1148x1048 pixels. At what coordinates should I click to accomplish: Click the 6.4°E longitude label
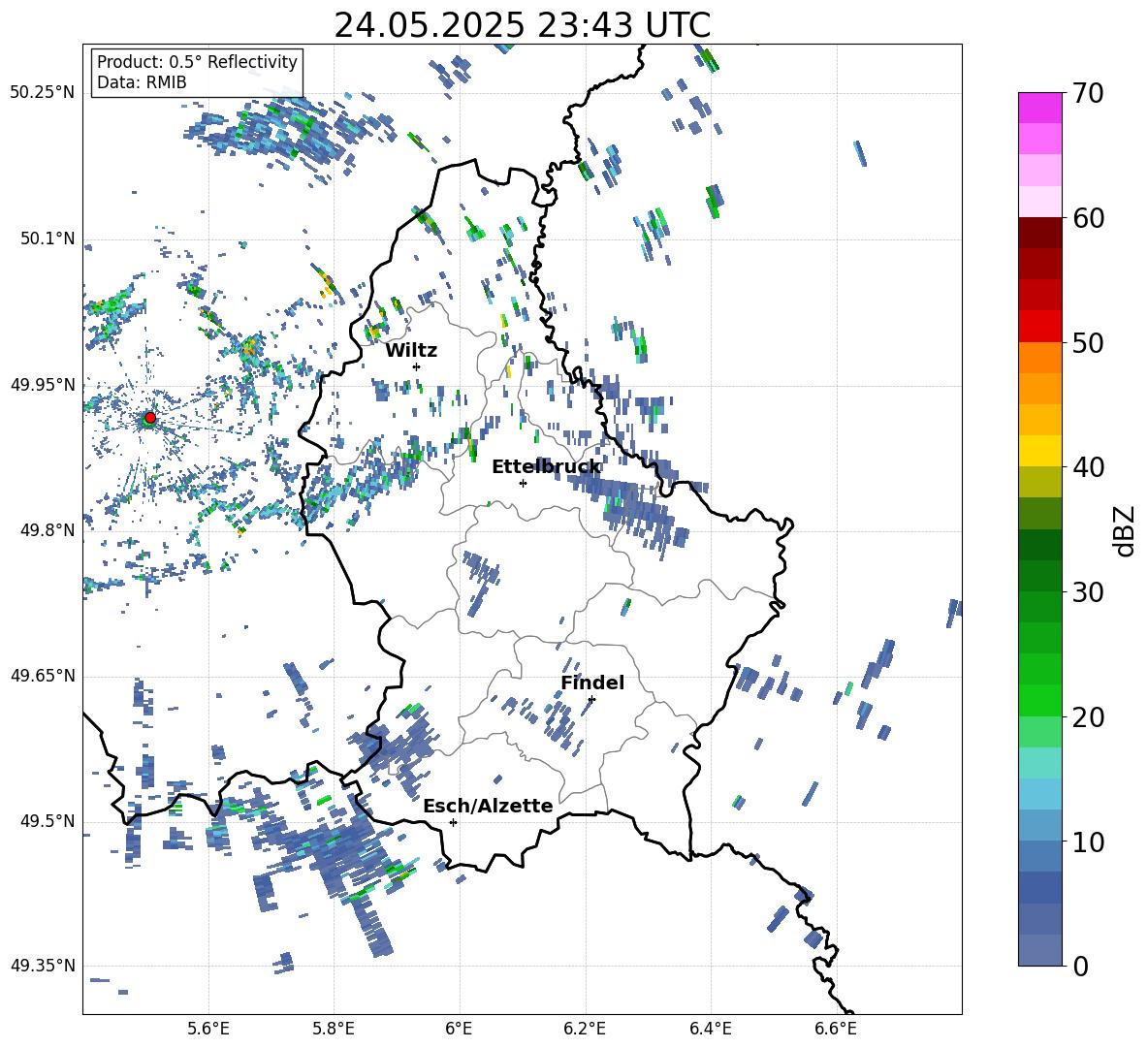(710, 1029)
